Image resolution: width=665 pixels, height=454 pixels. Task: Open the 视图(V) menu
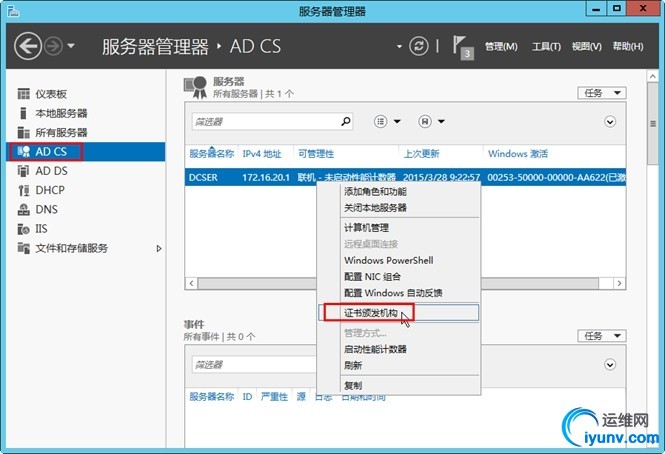587,46
